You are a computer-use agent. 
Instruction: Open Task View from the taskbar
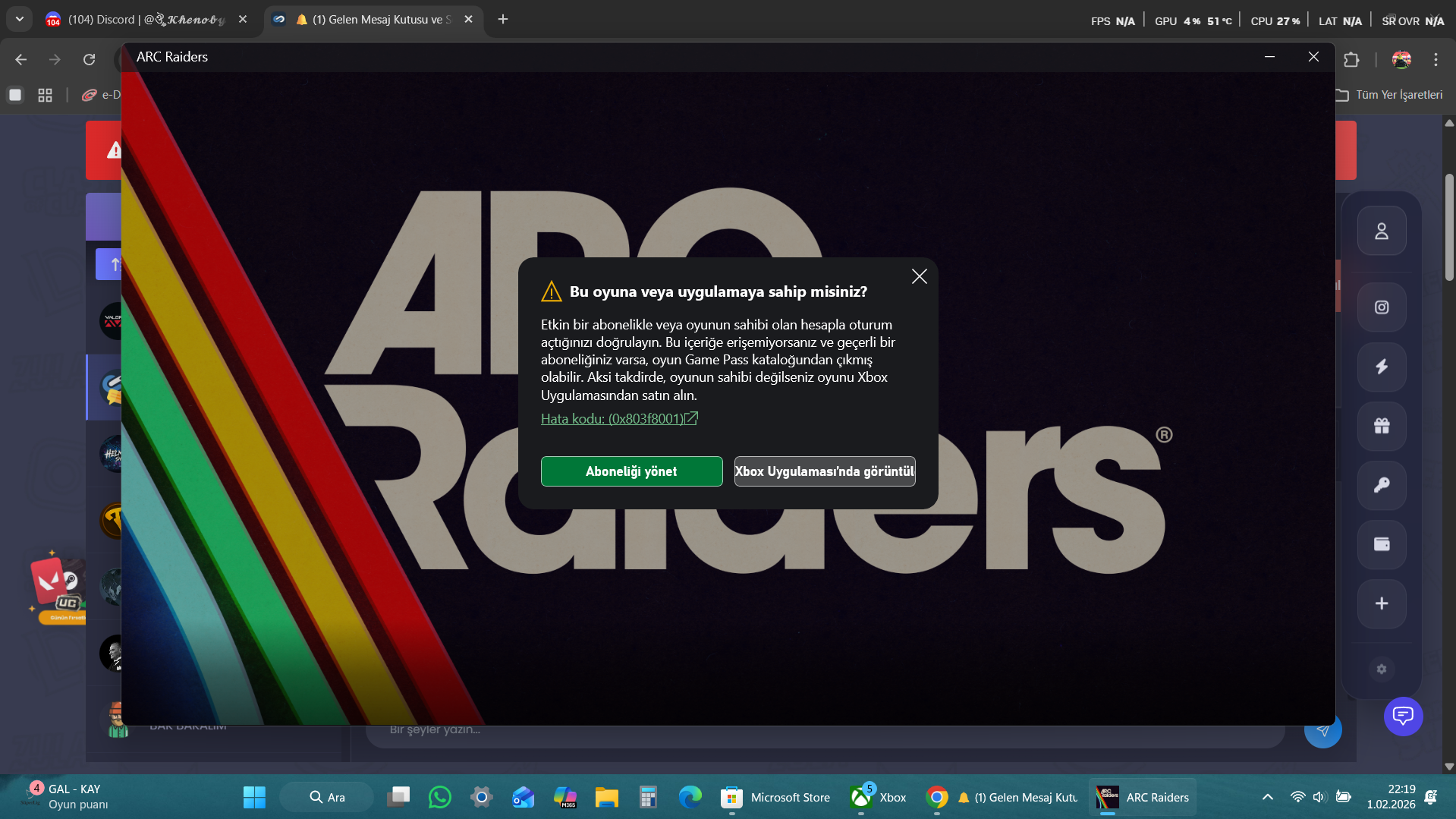(x=398, y=797)
